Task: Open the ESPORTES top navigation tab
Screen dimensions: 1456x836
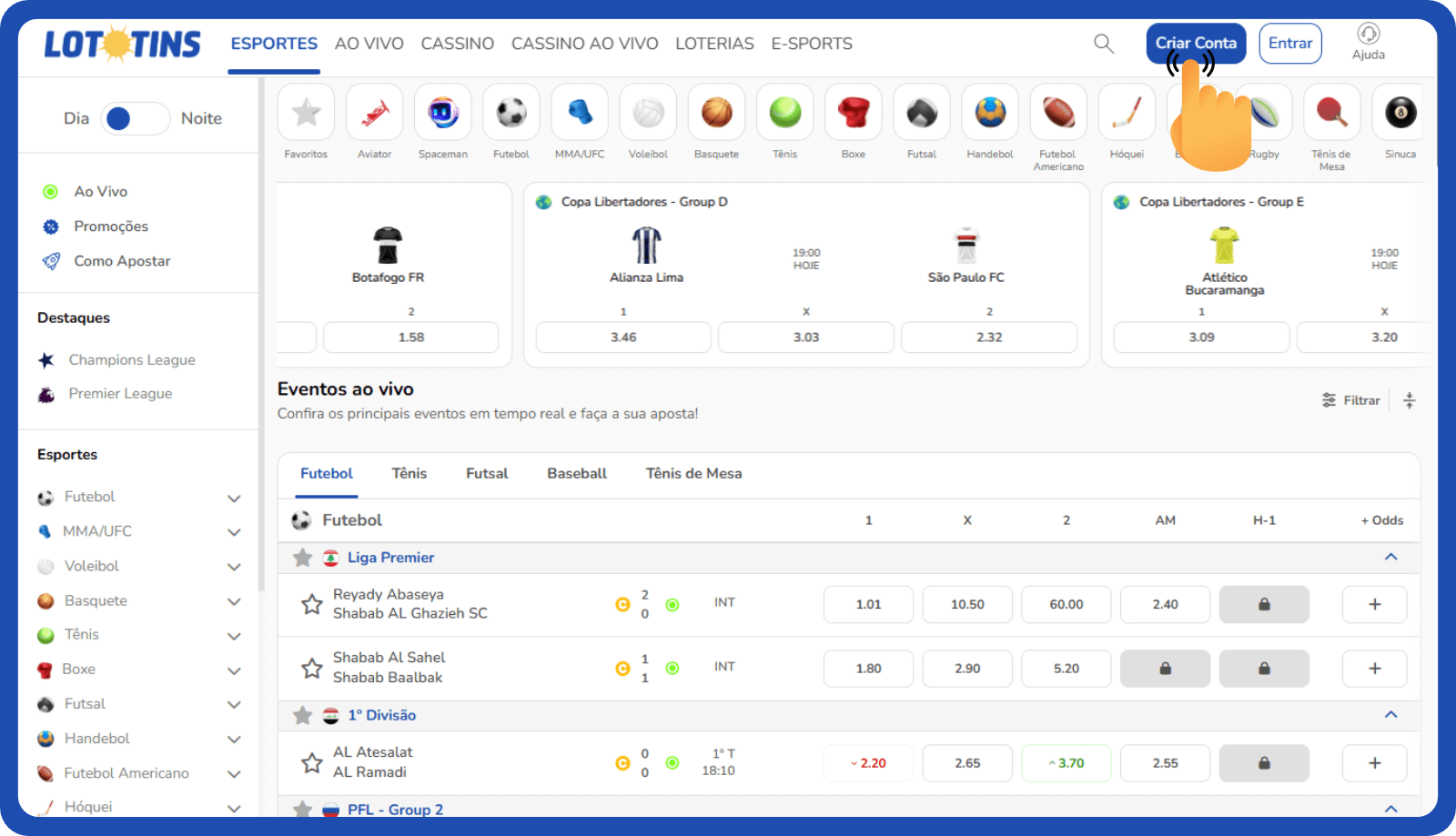Action: (x=274, y=44)
